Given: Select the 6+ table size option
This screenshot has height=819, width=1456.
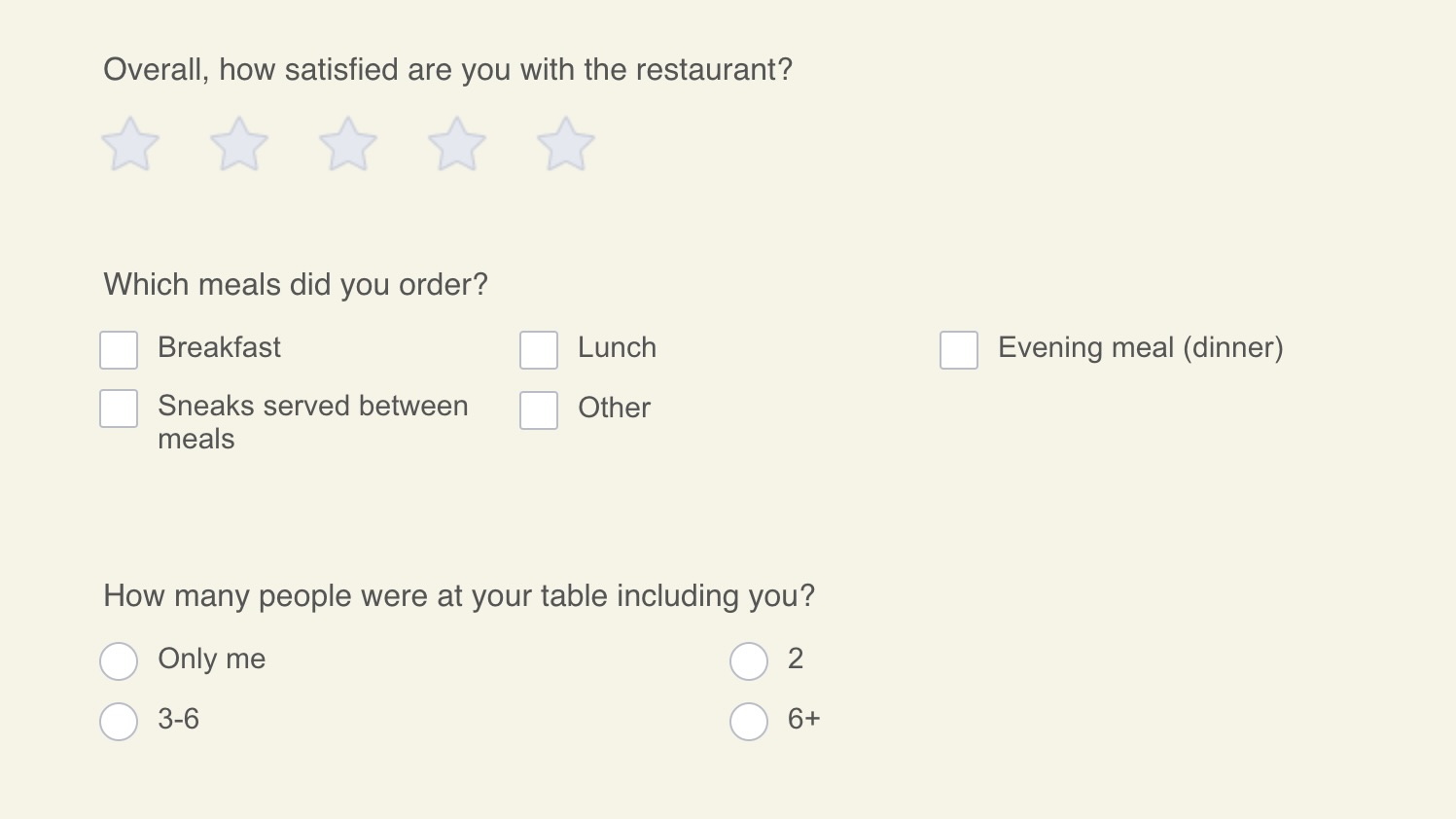Looking at the screenshot, I should (x=749, y=722).
